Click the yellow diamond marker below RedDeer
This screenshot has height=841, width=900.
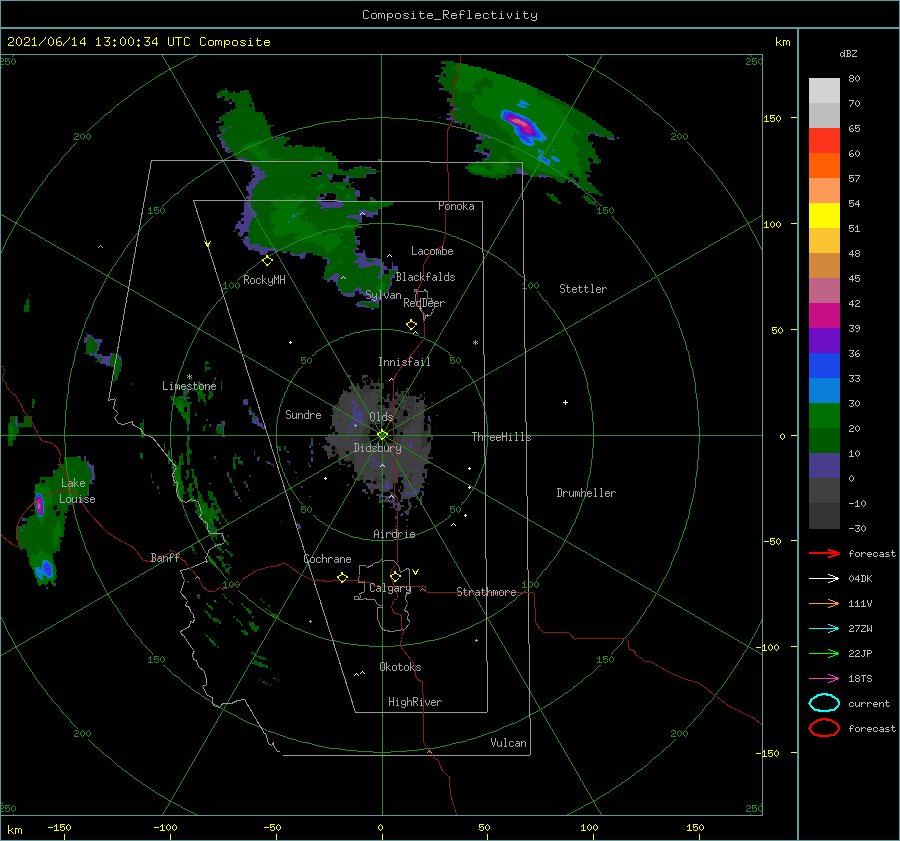point(411,325)
